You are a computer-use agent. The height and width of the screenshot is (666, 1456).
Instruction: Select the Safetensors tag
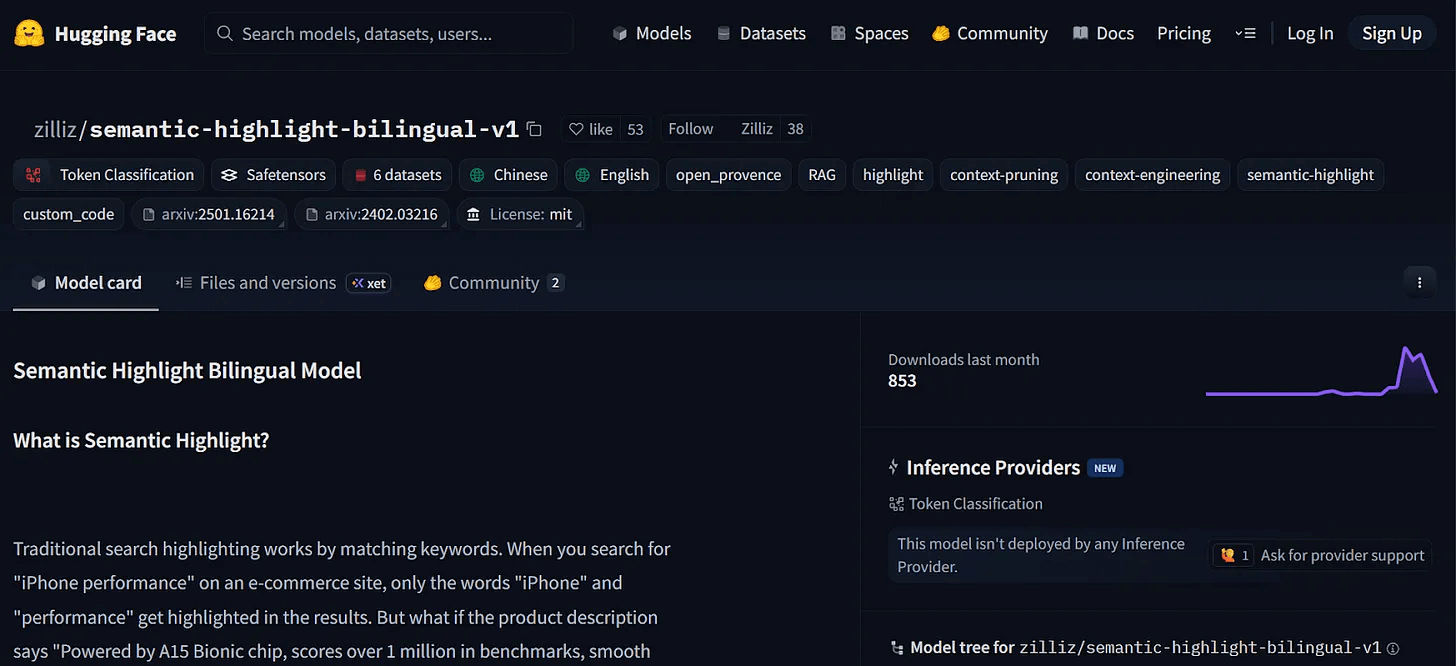(x=273, y=174)
